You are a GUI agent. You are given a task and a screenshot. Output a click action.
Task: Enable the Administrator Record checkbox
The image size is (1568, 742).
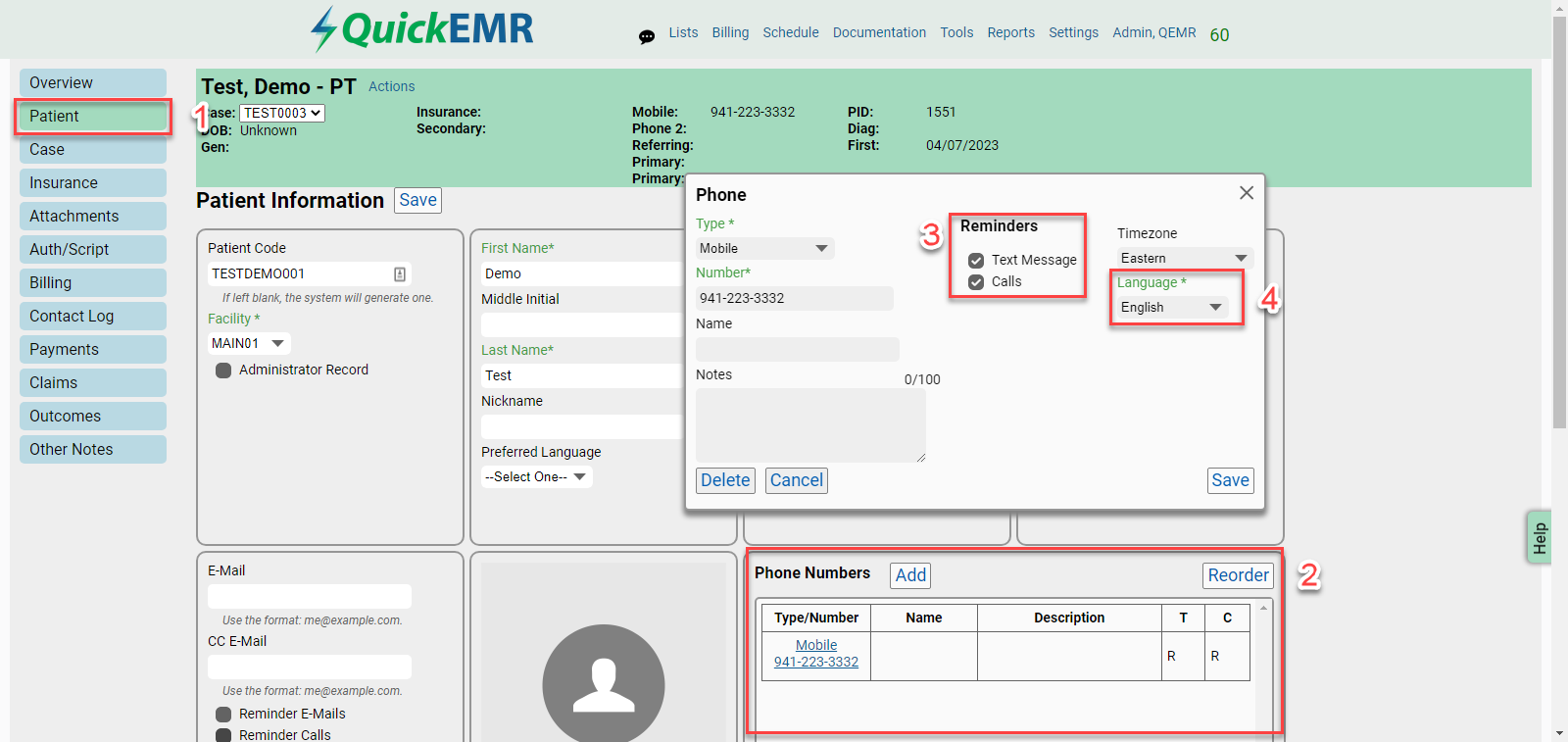(x=223, y=371)
